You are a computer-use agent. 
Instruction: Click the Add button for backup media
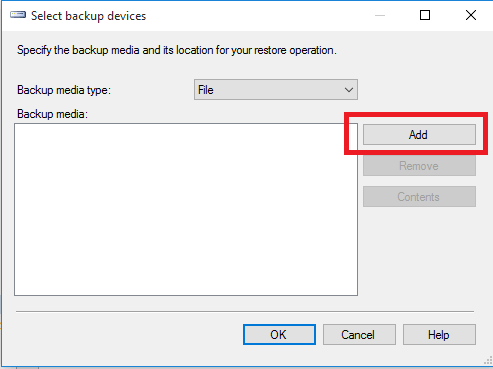point(419,135)
